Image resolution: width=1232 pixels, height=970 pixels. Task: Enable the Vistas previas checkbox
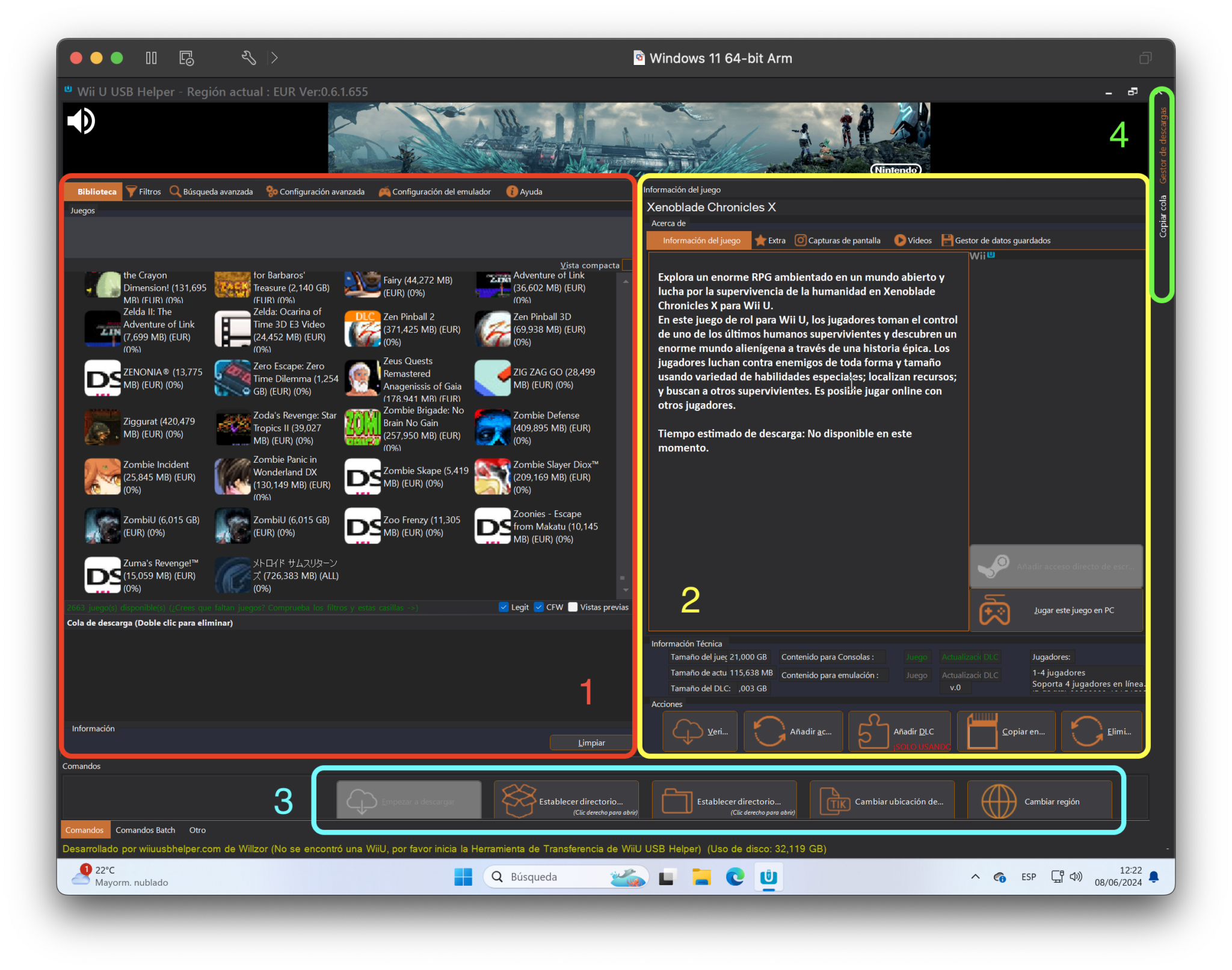[x=573, y=607]
